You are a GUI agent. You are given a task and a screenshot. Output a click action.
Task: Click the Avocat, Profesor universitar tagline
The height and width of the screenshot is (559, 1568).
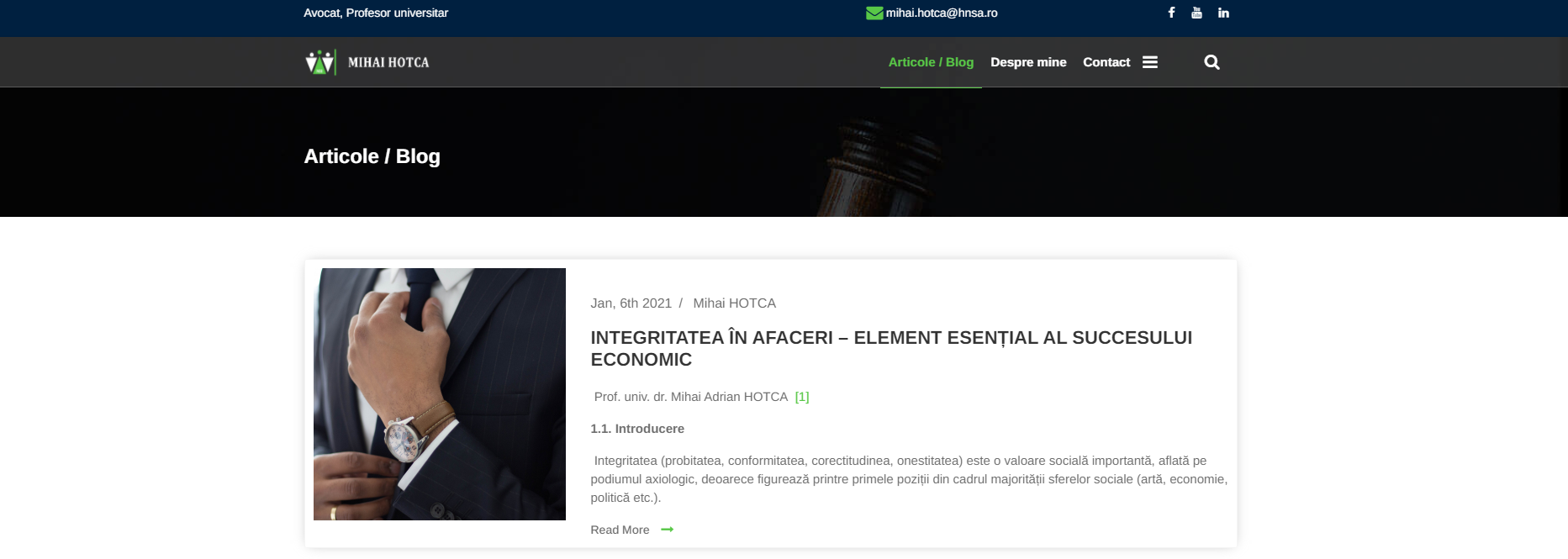click(376, 13)
